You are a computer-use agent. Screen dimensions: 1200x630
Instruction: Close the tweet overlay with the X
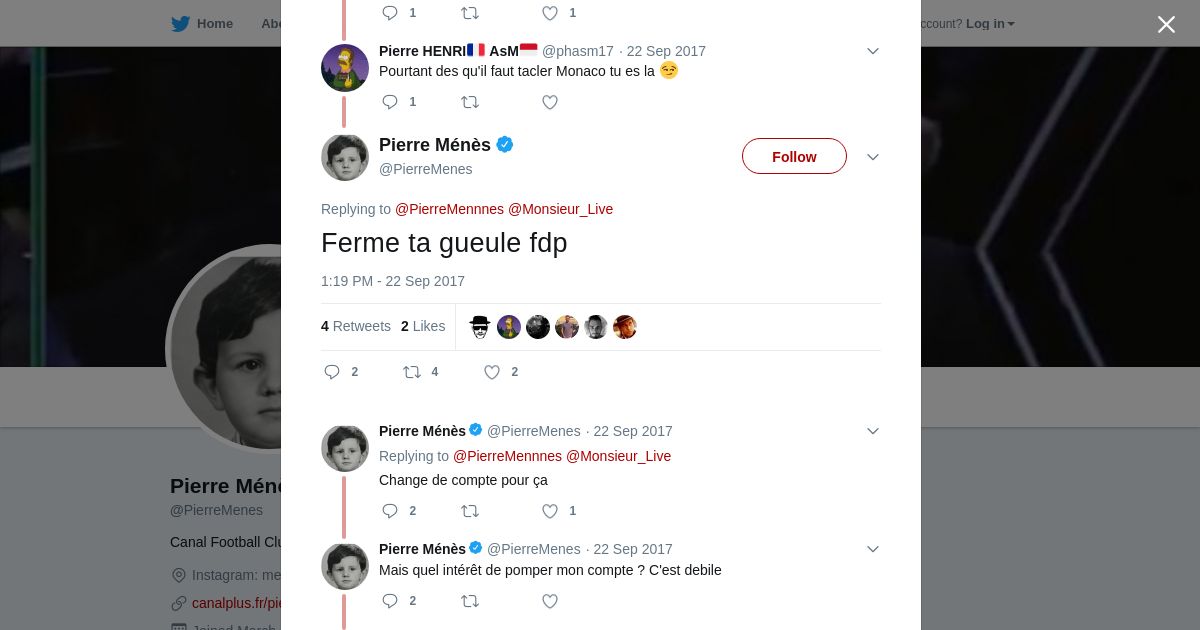pyautogui.click(x=1166, y=24)
